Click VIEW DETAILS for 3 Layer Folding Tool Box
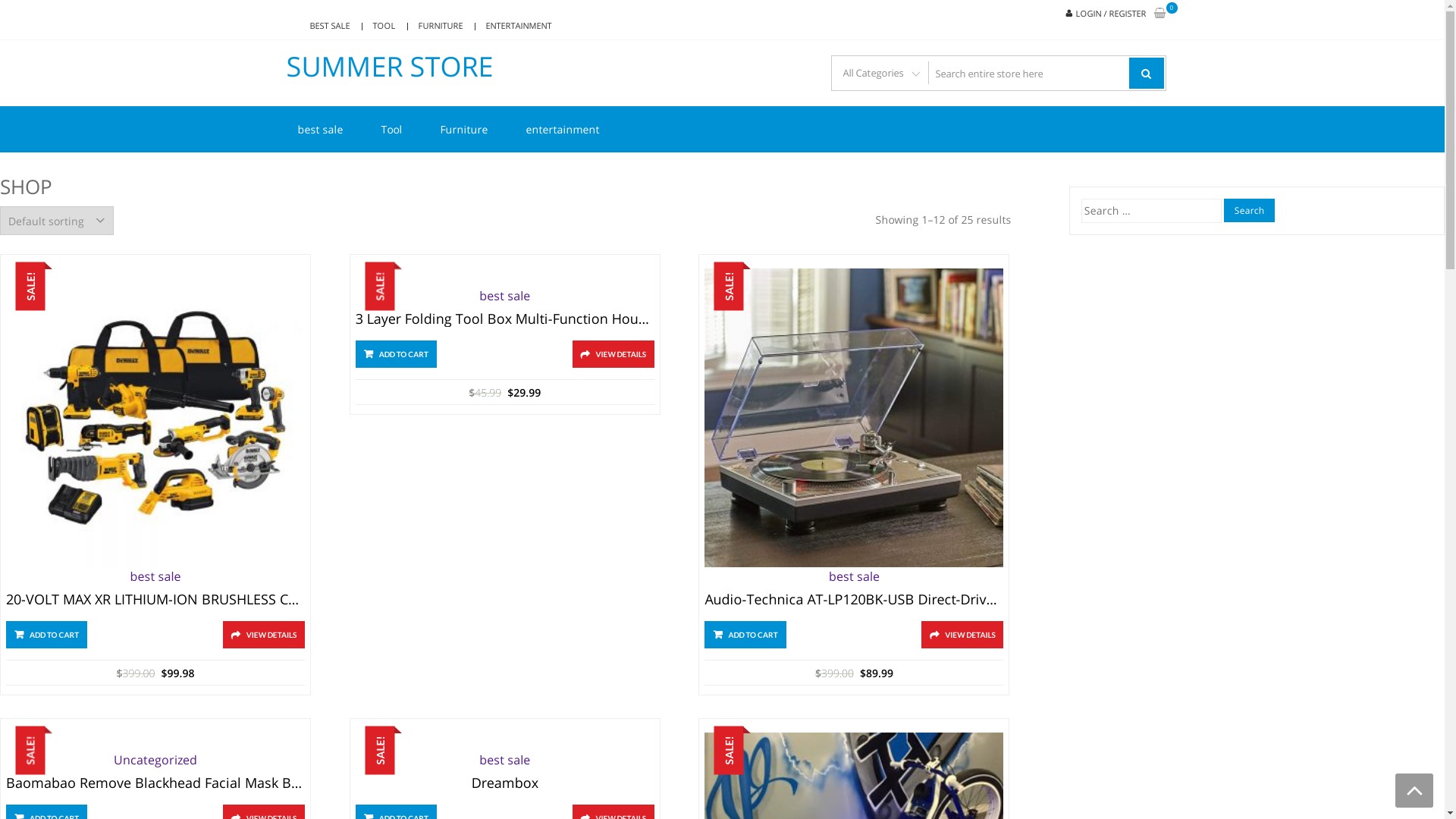Viewport: 1456px width, 819px height. (x=613, y=353)
